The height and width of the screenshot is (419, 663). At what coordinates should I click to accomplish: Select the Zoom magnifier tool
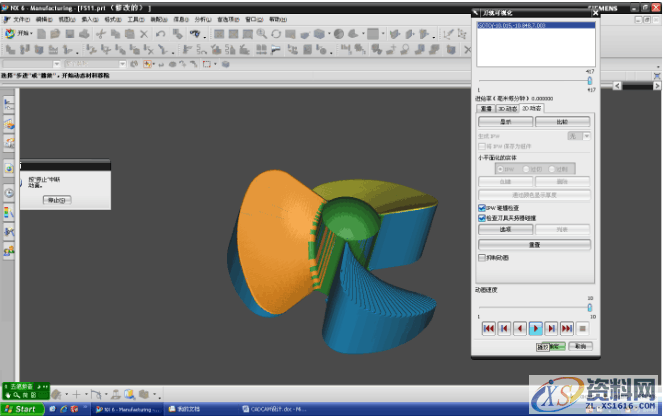click(x=261, y=34)
